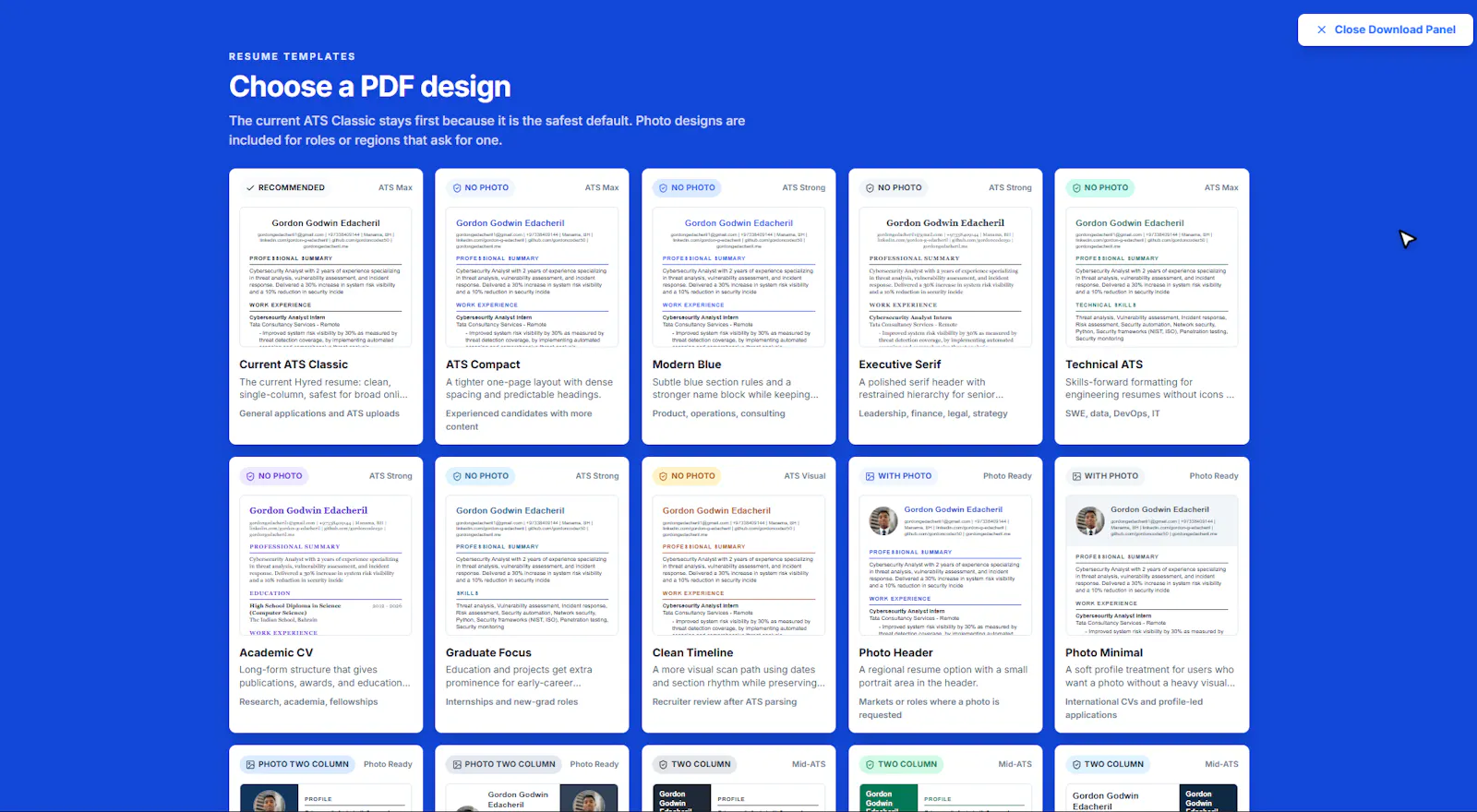Click 'Product, operations, consulting' text
Screen dimensions: 1477x812
pos(719,413)
